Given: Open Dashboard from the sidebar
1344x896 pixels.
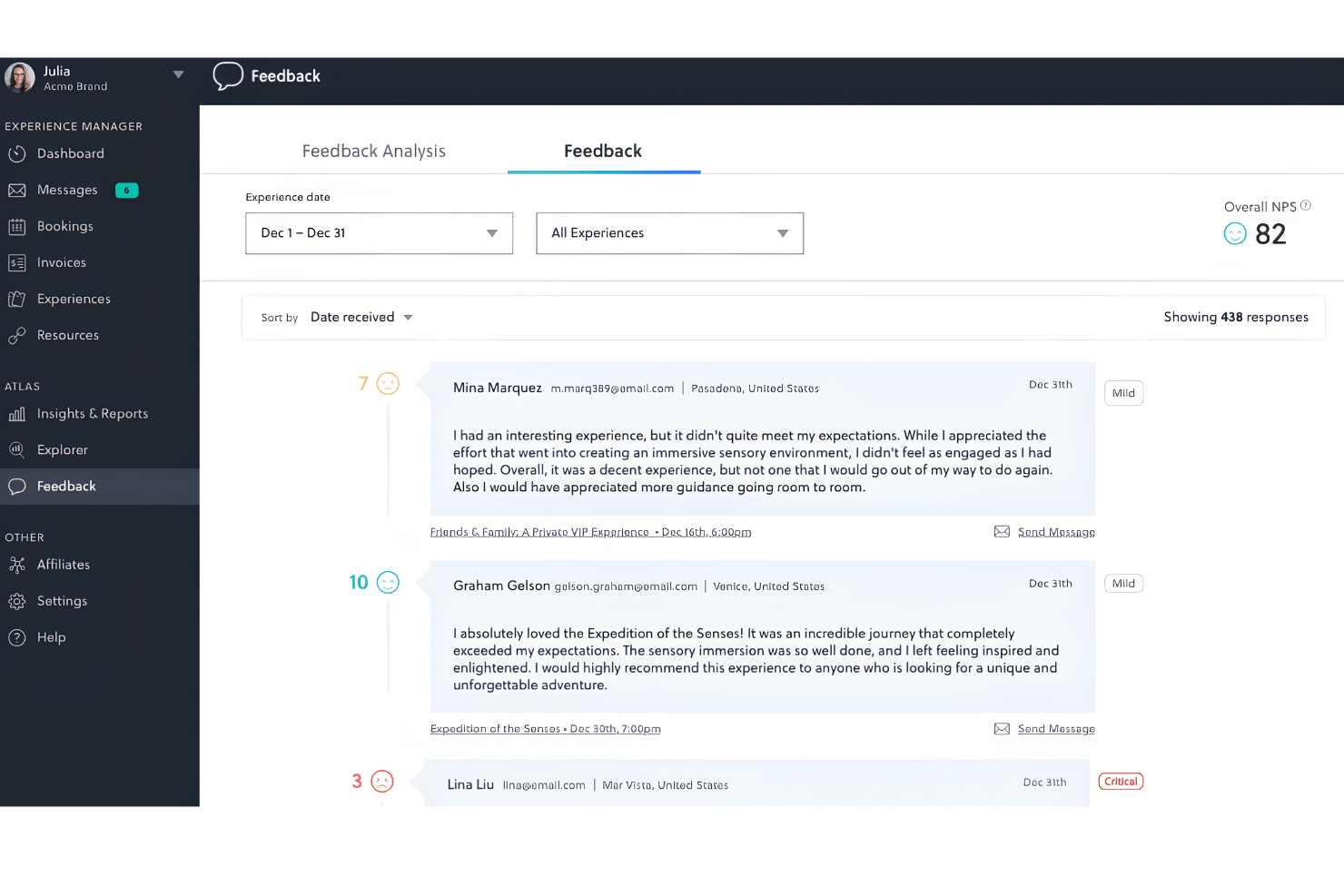Looking at the screenshot, I should [71, 153].
